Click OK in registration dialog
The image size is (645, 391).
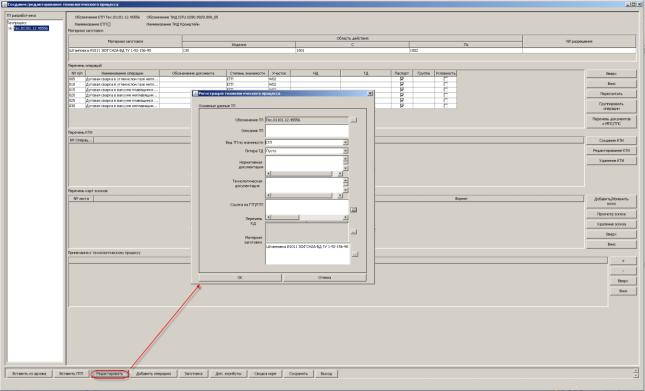[x=240, y=278]
